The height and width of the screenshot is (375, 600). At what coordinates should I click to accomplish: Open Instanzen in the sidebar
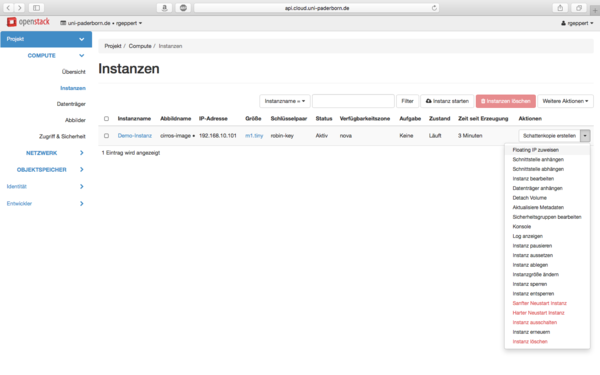(x=73, y=88)
